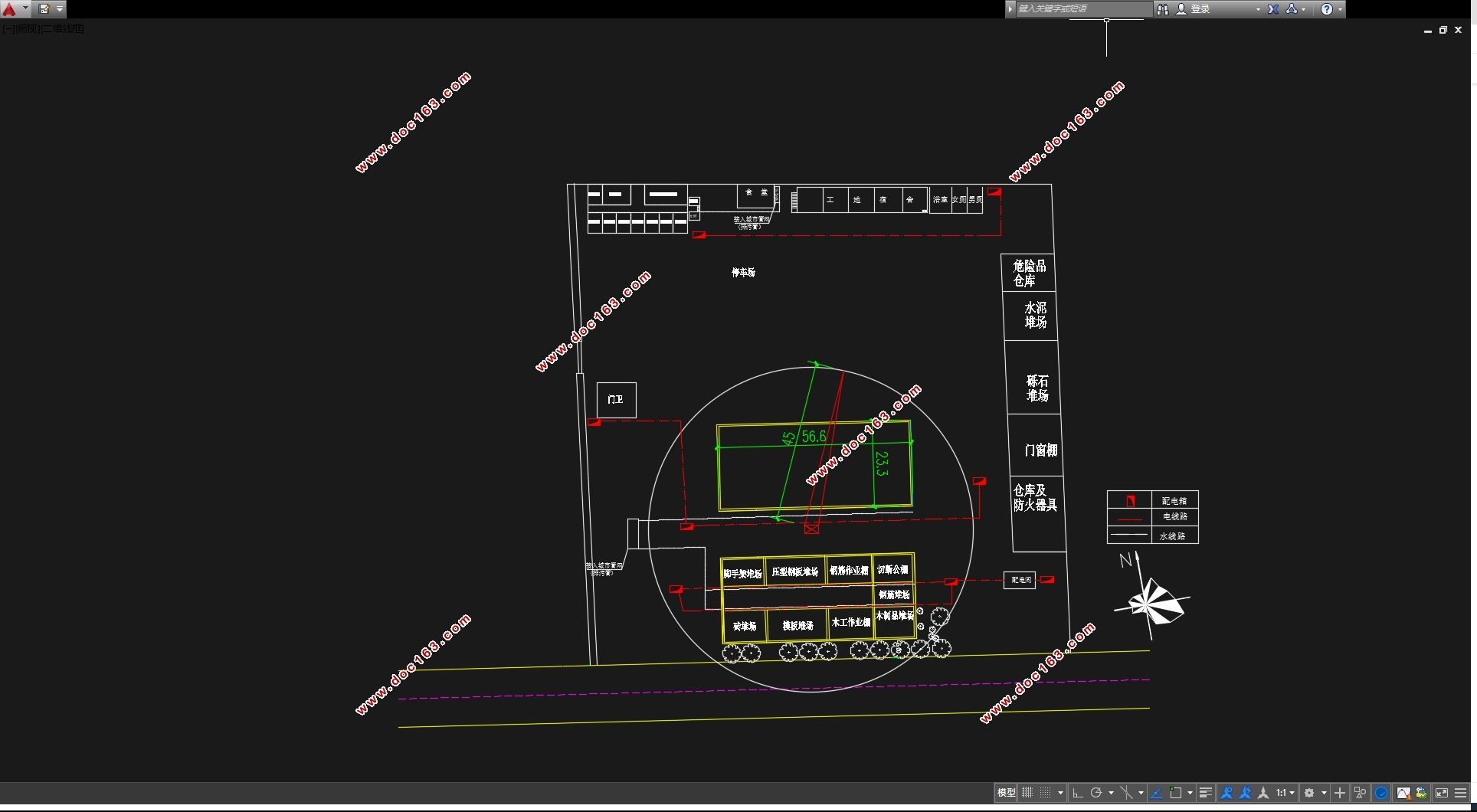The width and height of the screenshot is (1477, 812).
Task: Click the red distribution box legend symbol
Action: coord(1130,501)
